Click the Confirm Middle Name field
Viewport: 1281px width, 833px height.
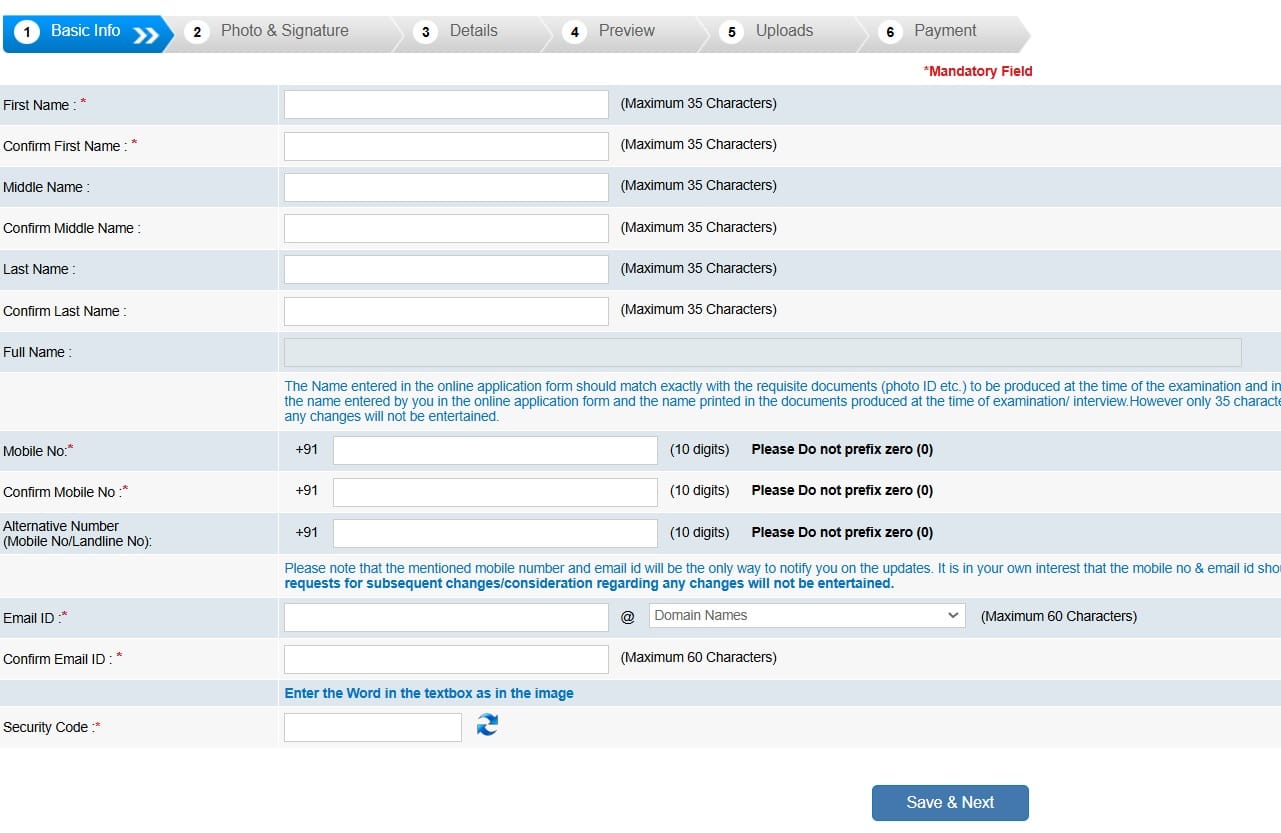coord(446,228)
